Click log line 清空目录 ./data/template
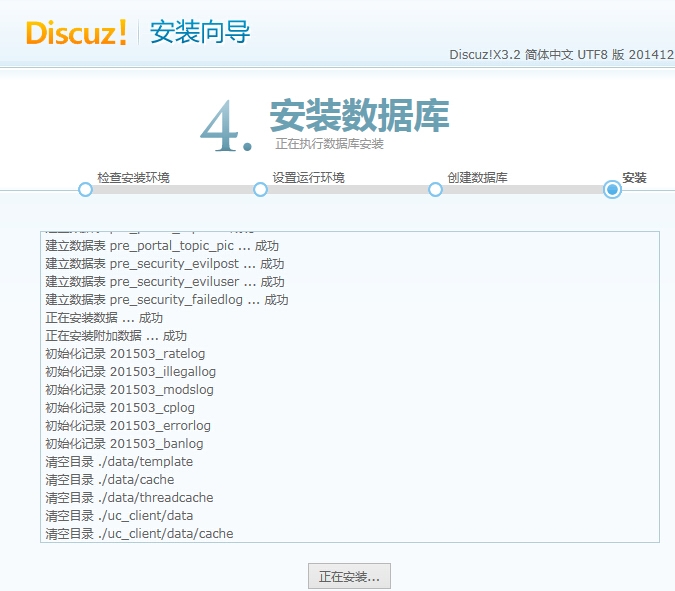Screen dimensions: 675x591 (x=119, y=462)
